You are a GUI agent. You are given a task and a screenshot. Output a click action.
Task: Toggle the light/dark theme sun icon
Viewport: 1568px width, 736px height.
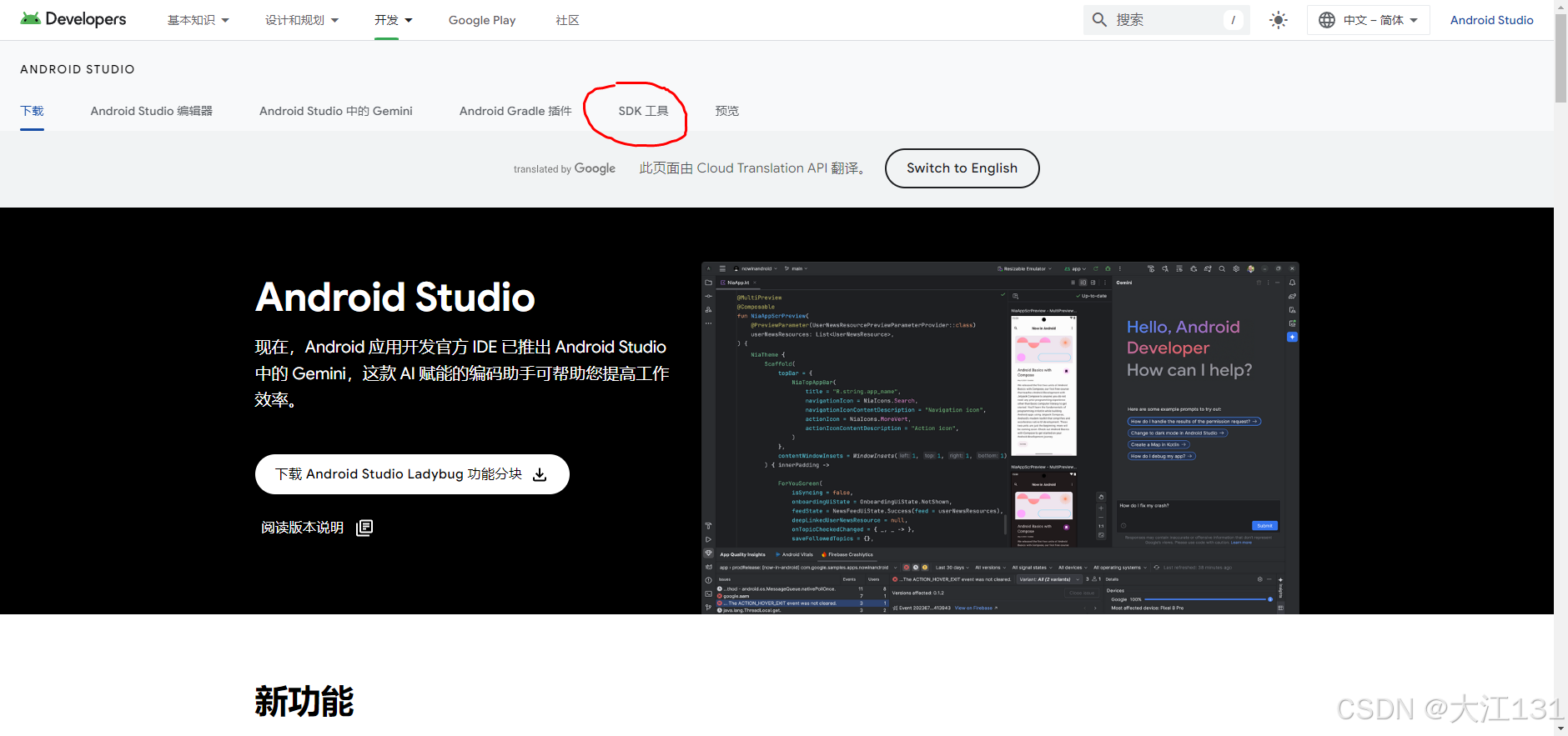[x=1278, y=20]
